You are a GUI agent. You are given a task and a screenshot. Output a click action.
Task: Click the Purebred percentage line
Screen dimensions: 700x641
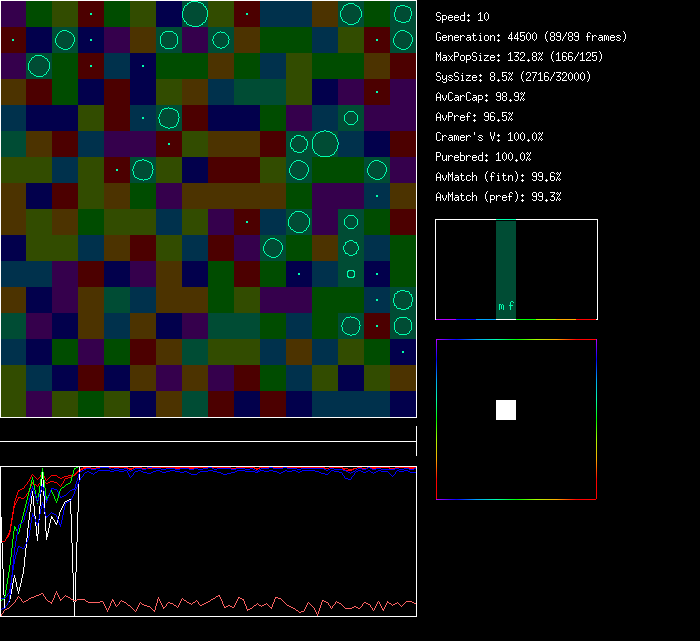[483, 157]
